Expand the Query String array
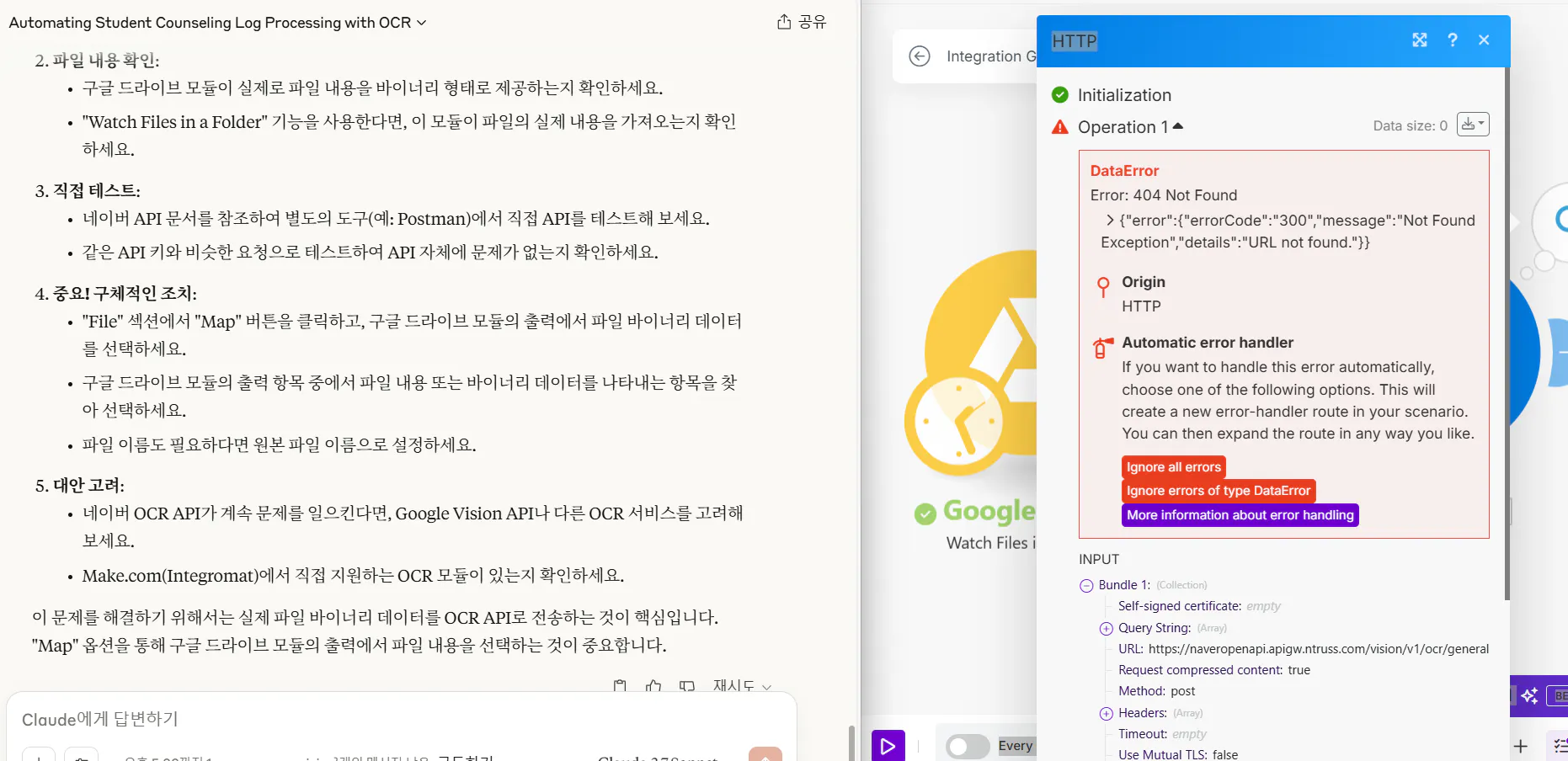This screenshot has width=1568, height=761. tap(1107, 629)
